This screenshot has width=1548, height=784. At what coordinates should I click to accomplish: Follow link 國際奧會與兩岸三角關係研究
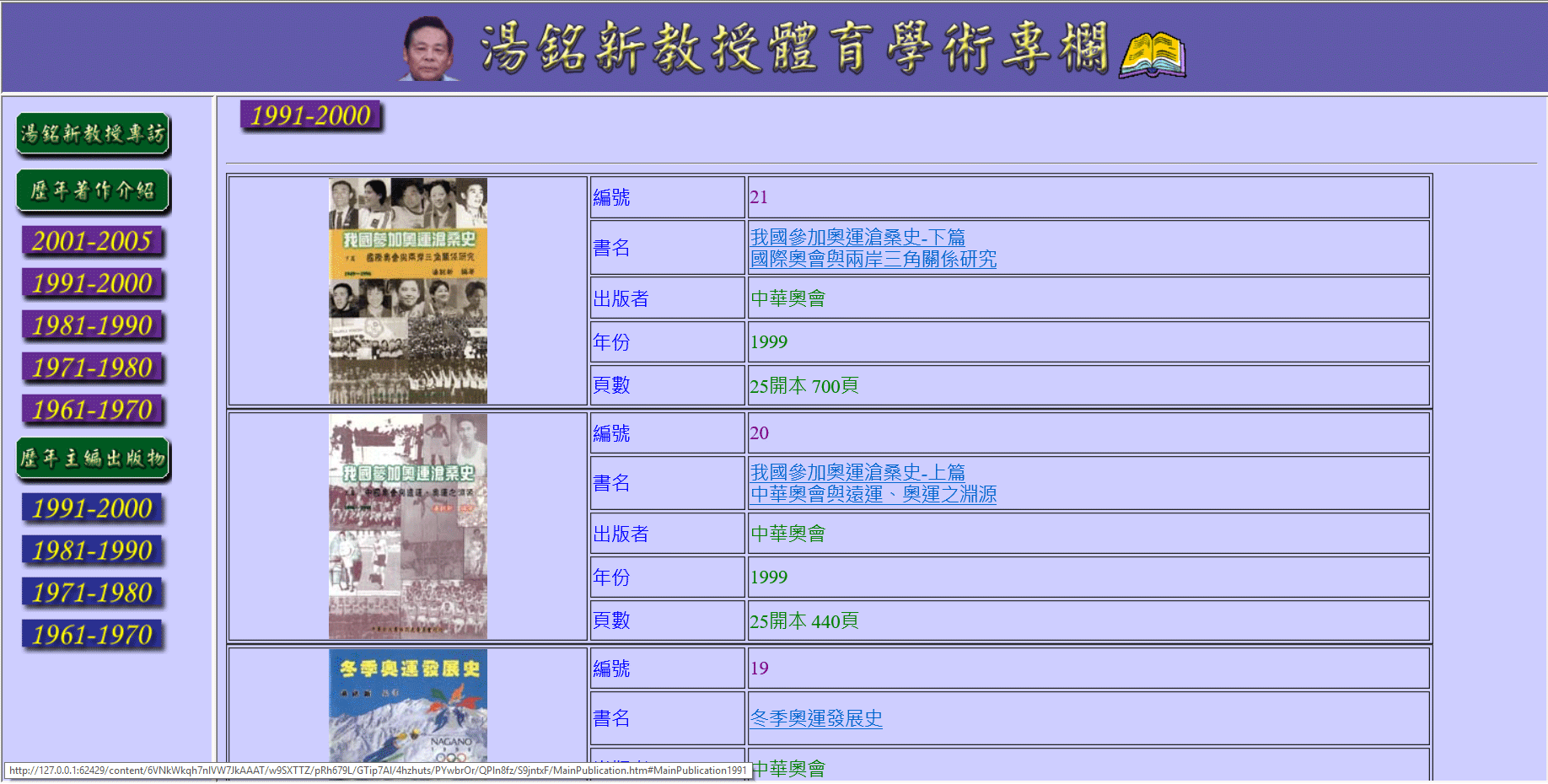point(873,260)
